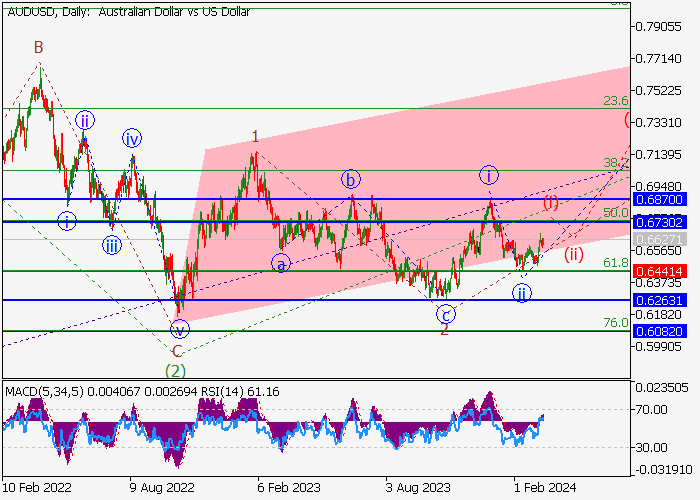Click the -0.031910 indicator axis value
The width and height of the screenshot is (700, 500).
tap(662, 470)
